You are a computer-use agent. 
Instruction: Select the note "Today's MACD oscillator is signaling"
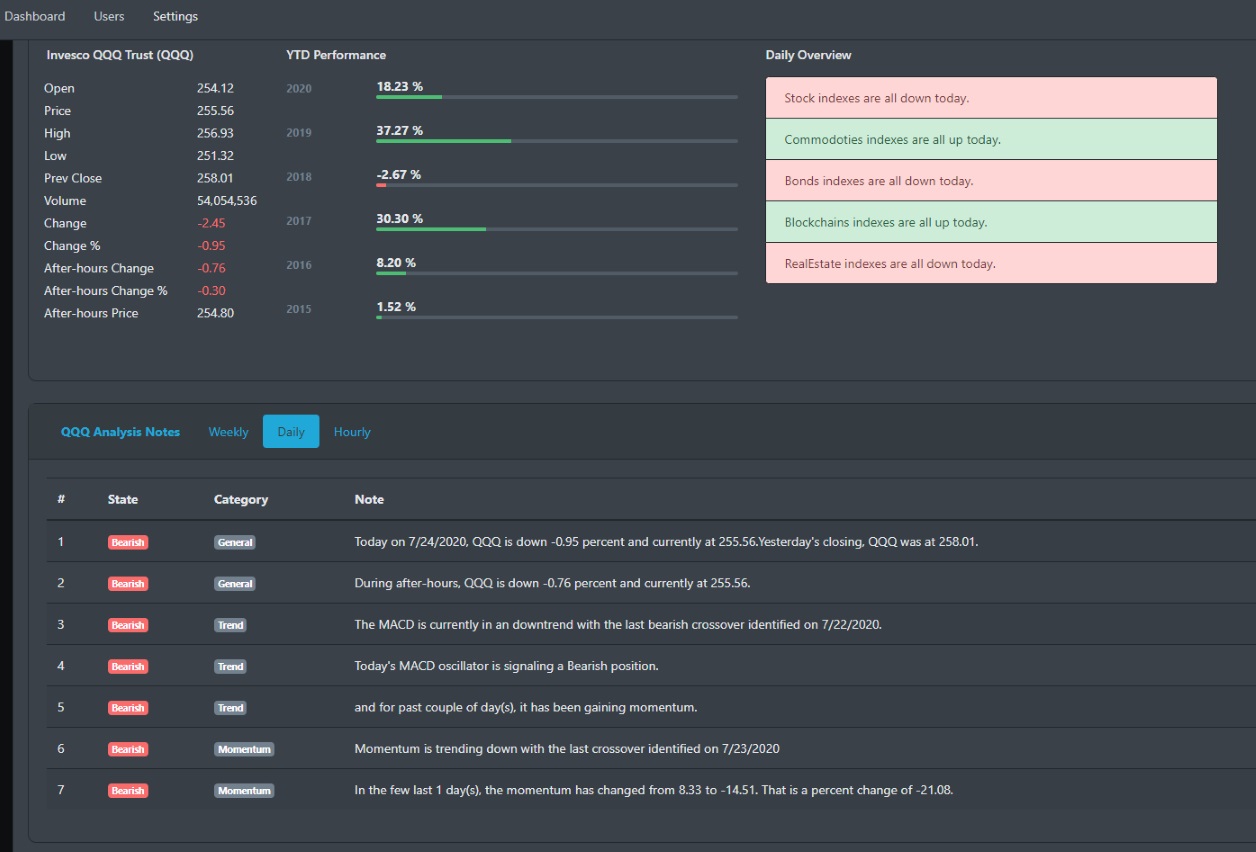pos(506,666)
